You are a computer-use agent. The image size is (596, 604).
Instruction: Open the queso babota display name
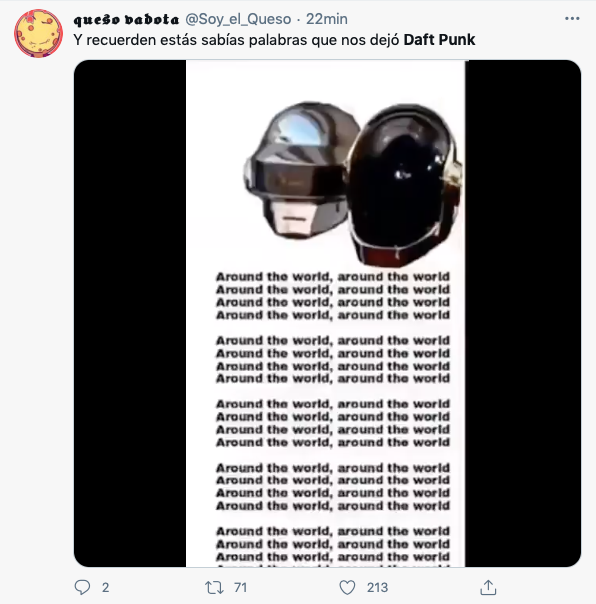click(x=126, y=19)
